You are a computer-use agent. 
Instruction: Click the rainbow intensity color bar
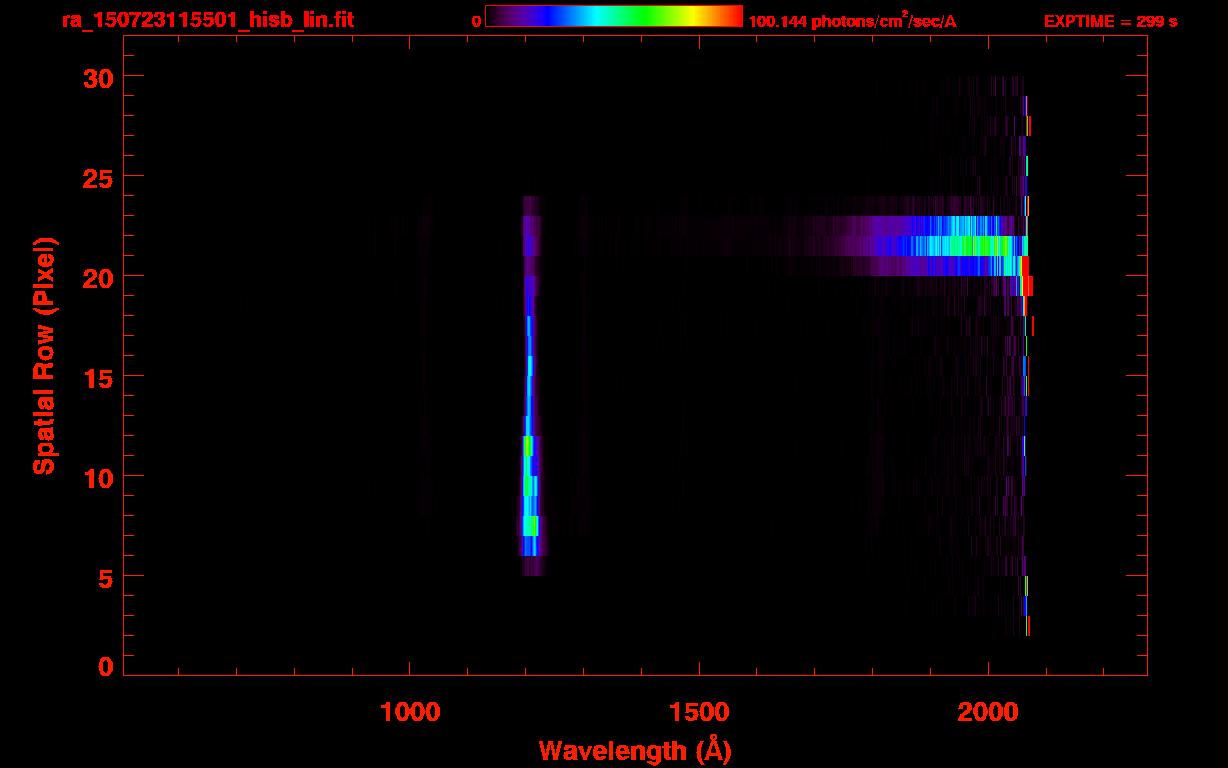(614, 16)
